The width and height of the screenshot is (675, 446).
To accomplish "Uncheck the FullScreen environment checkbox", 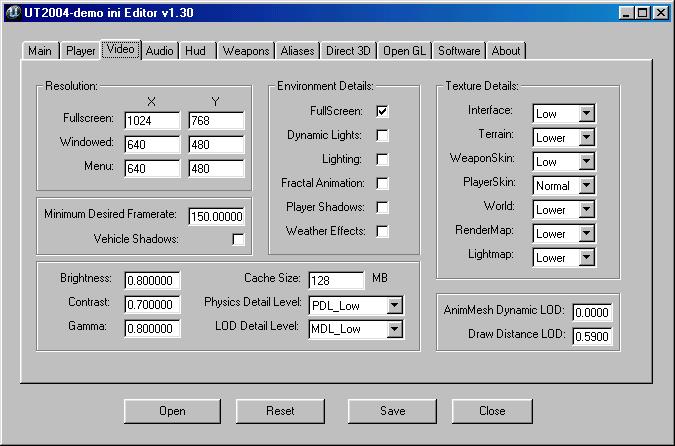I will click(x=382, y=111).
